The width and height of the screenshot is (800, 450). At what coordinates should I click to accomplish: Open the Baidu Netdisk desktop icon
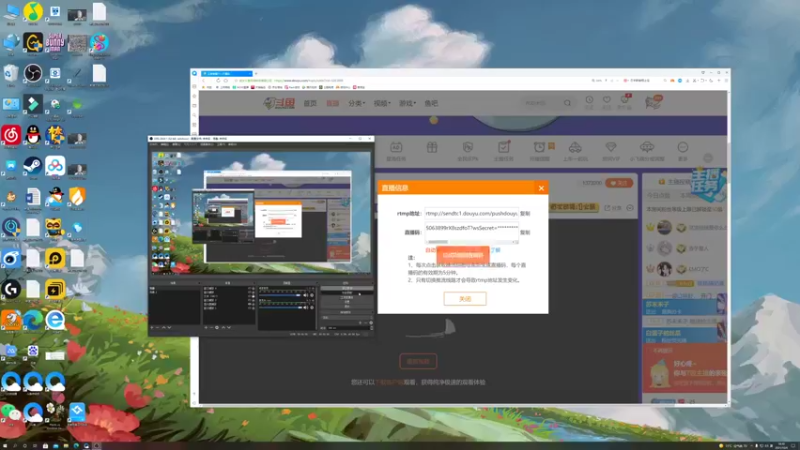point(55,166)
